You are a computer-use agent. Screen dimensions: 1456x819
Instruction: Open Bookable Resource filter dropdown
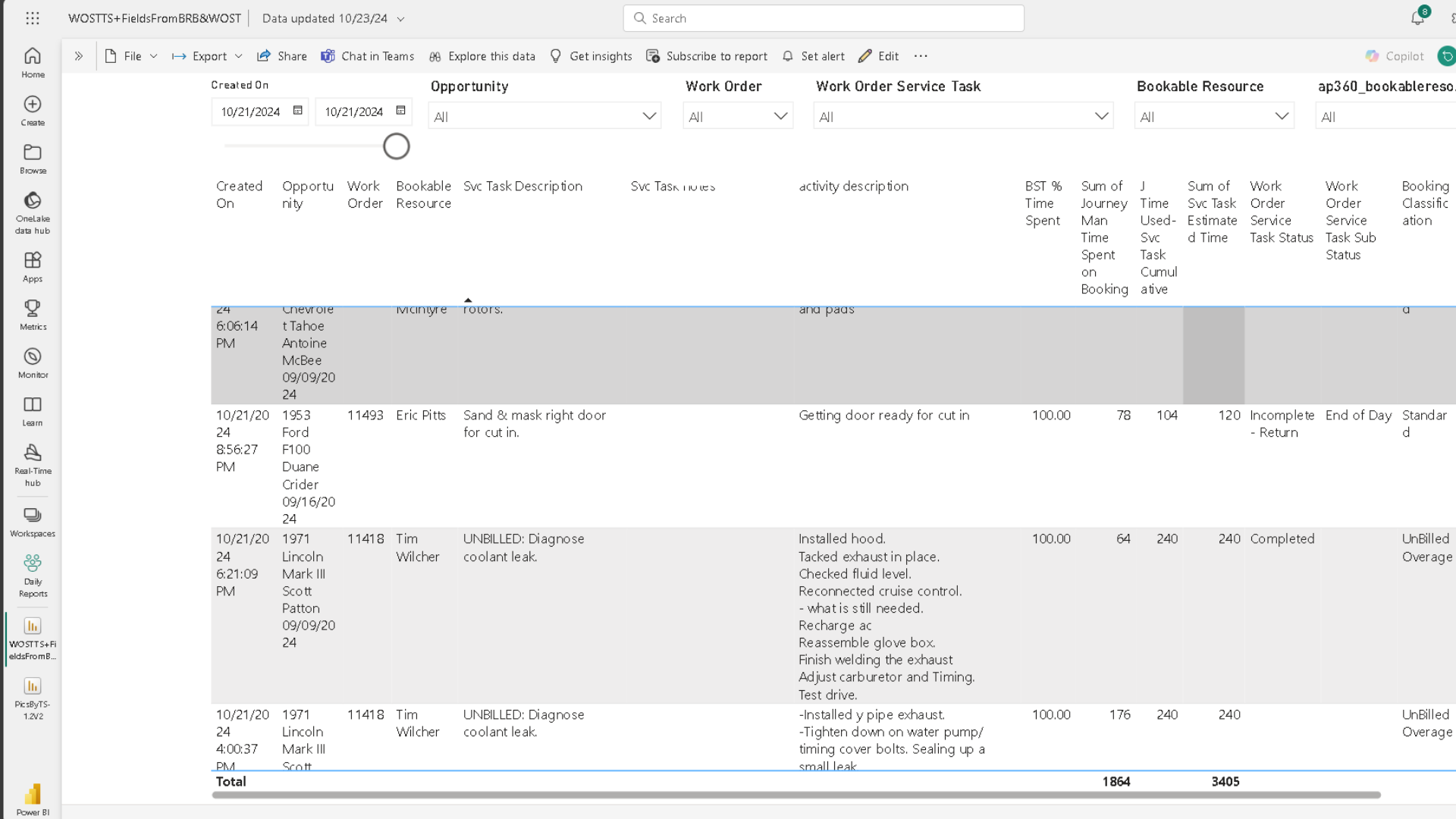point(1214,116)
